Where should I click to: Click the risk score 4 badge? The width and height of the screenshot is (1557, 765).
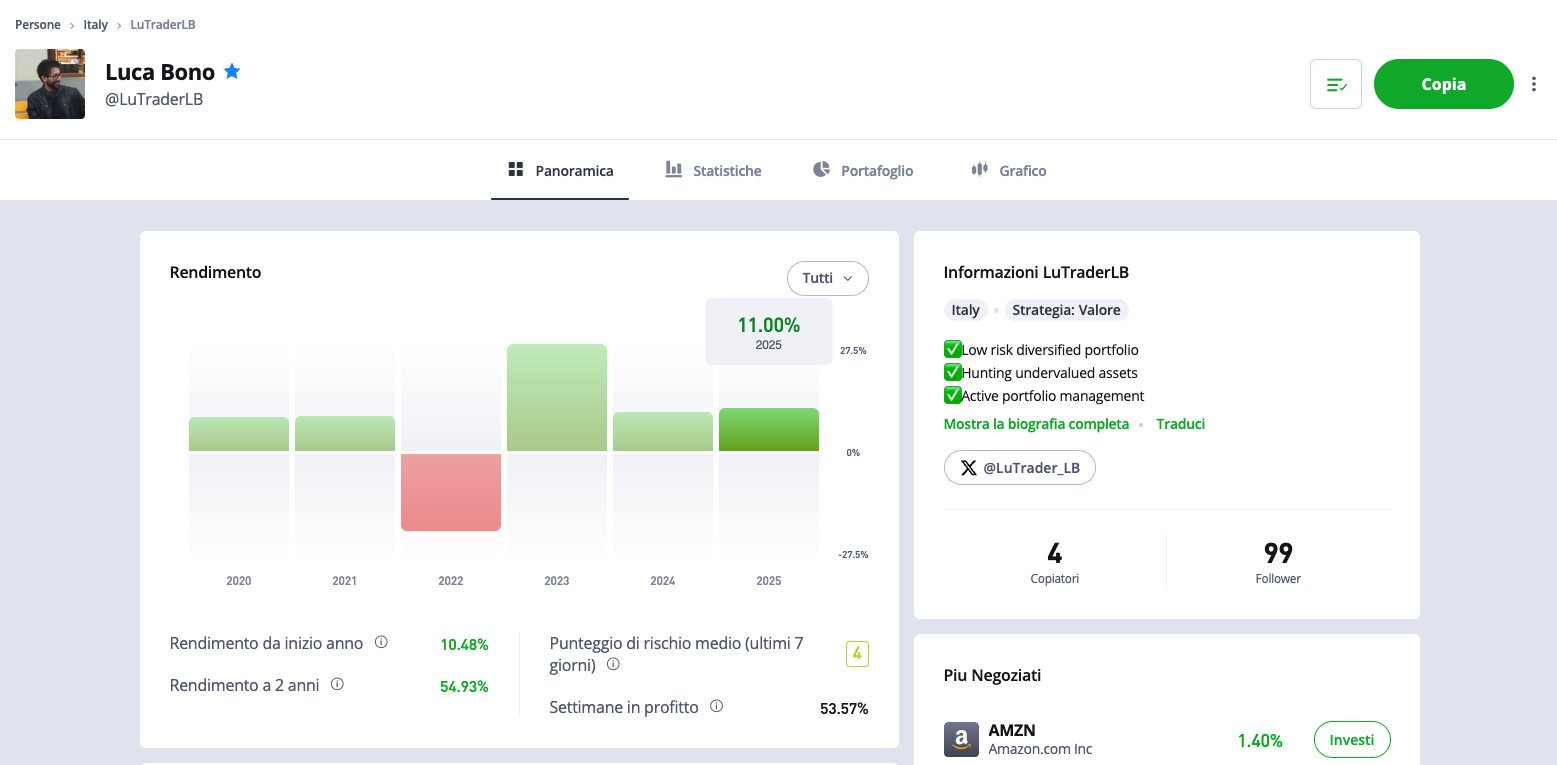(x=857, y=654)
